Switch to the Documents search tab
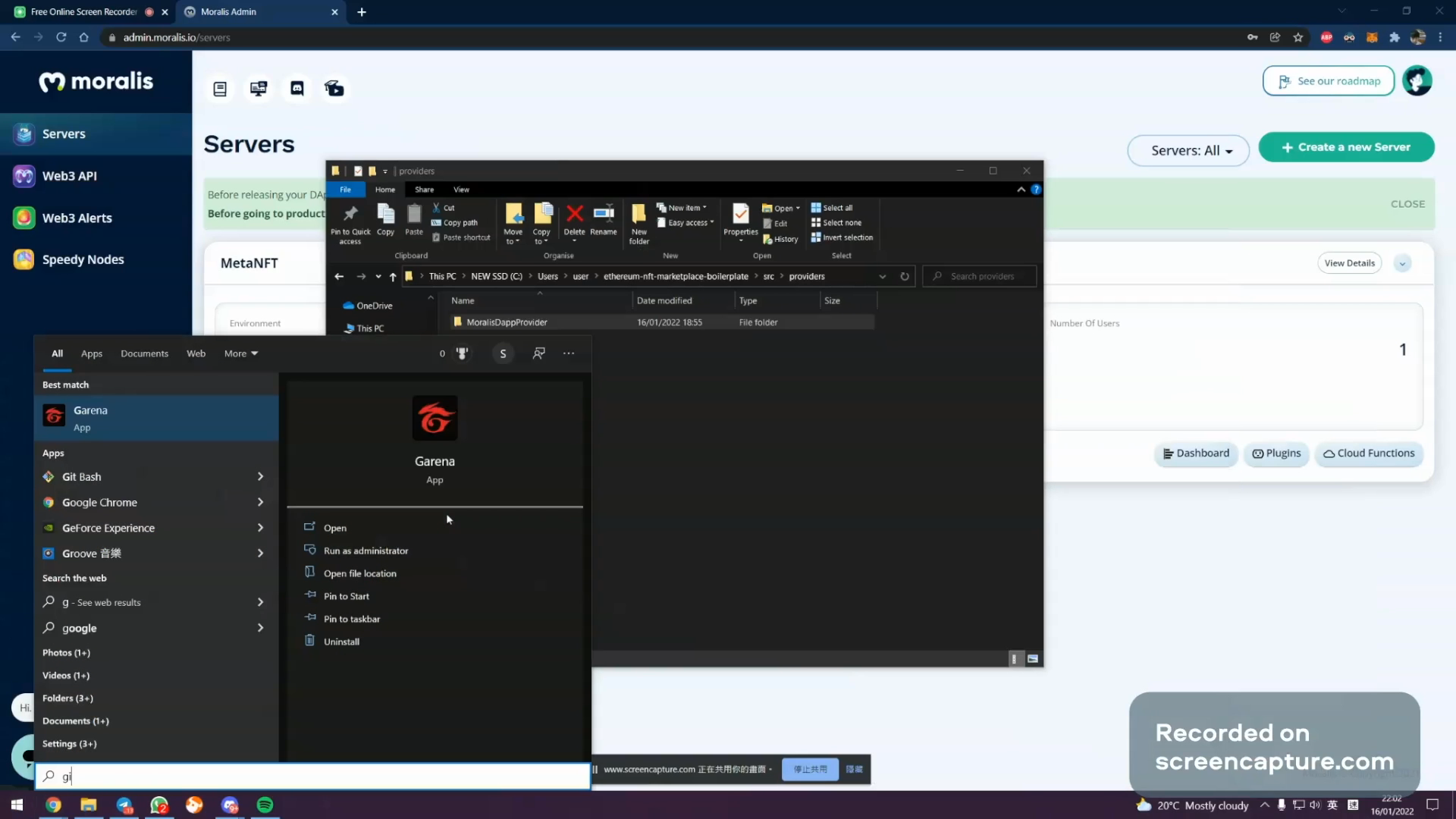This screenshot has height=819, width=1456. [x=144, y=354]
